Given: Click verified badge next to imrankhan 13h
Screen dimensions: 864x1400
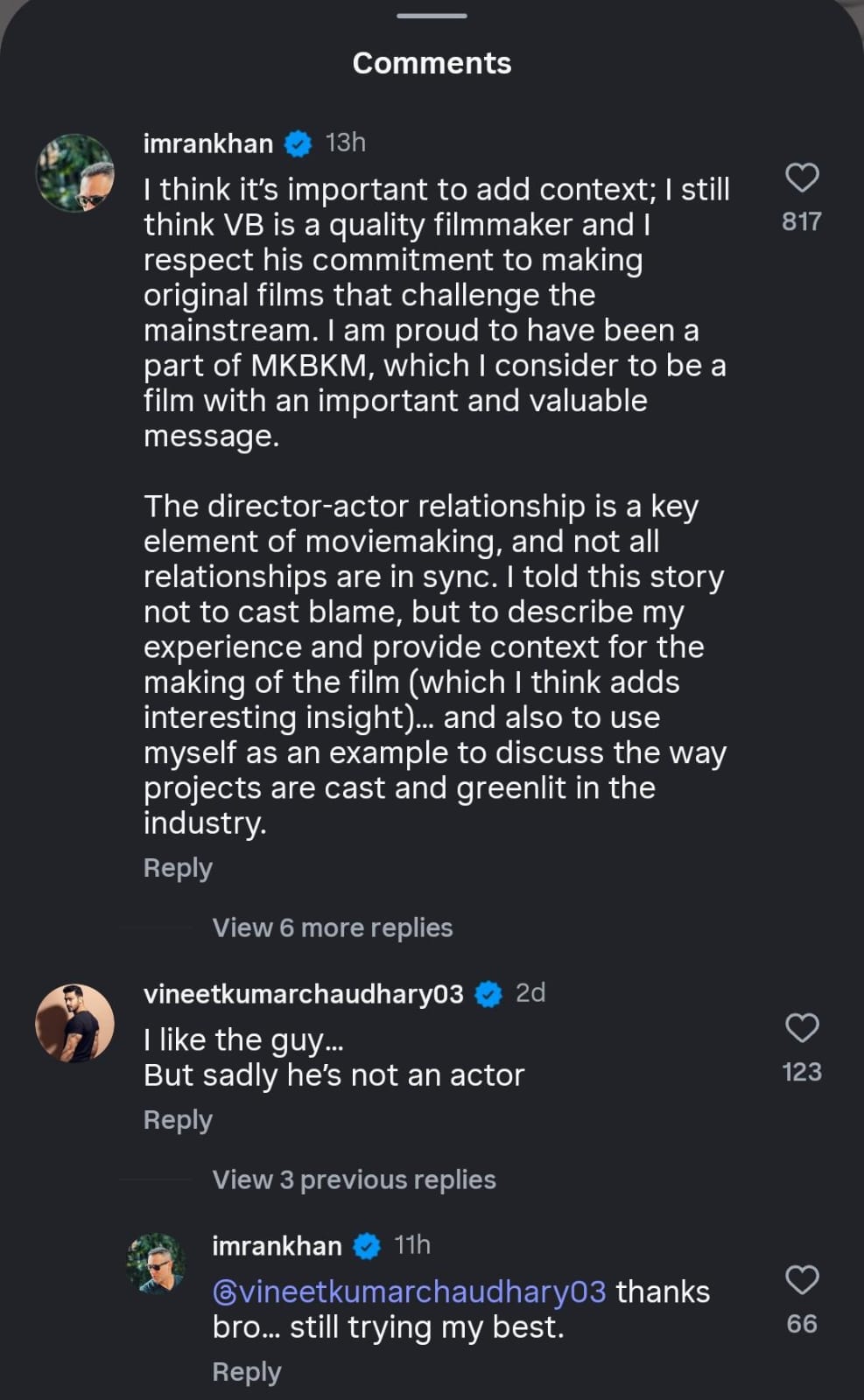Looking at the screenshot, I should [299, 143].
